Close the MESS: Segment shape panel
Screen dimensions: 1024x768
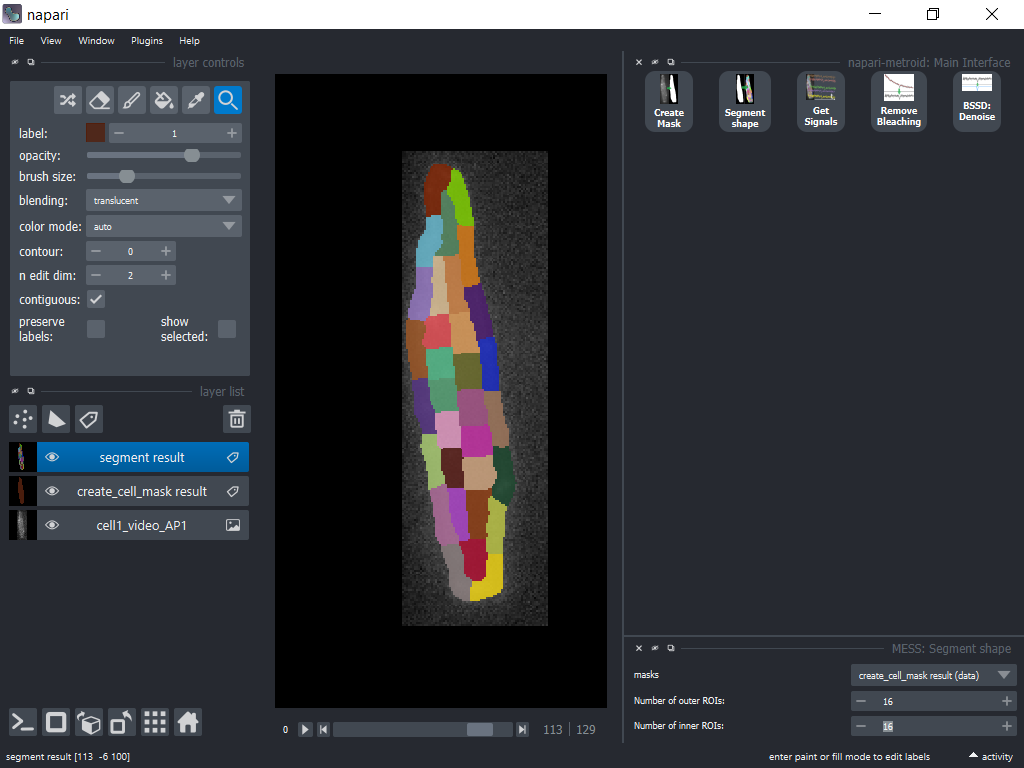click(639, 648)
